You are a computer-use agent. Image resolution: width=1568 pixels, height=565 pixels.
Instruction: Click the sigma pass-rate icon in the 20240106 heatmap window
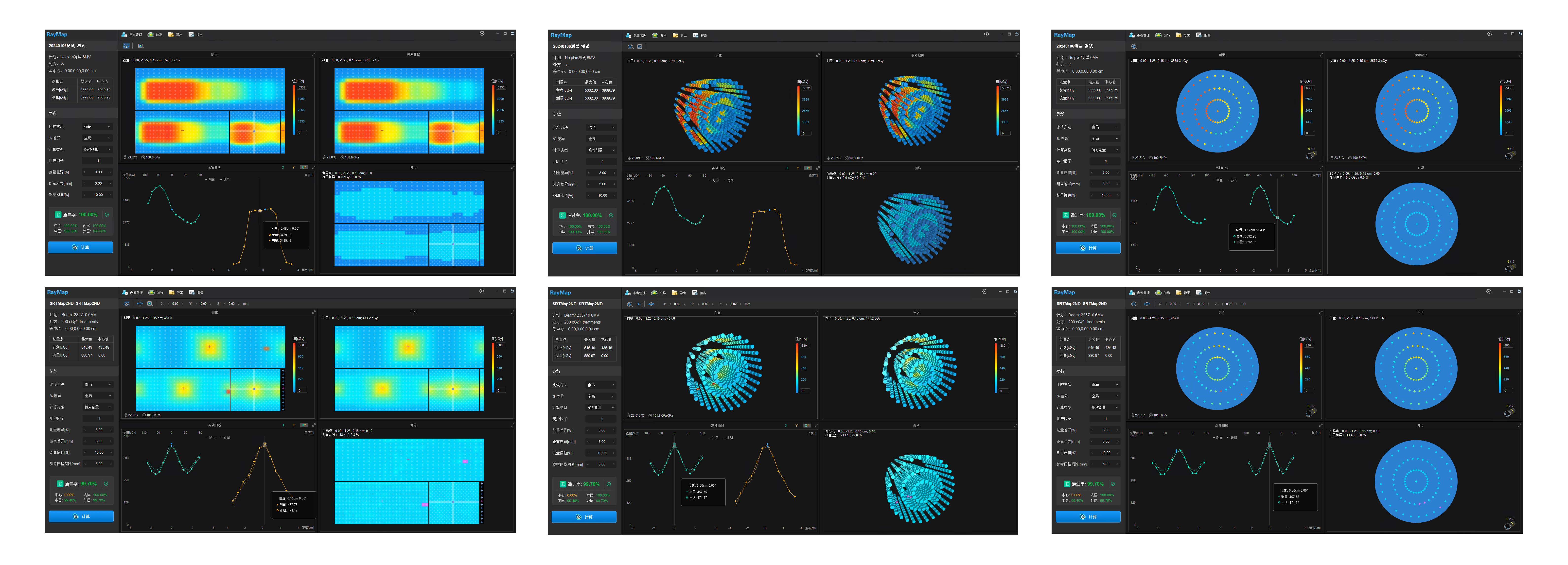point(58,215)
